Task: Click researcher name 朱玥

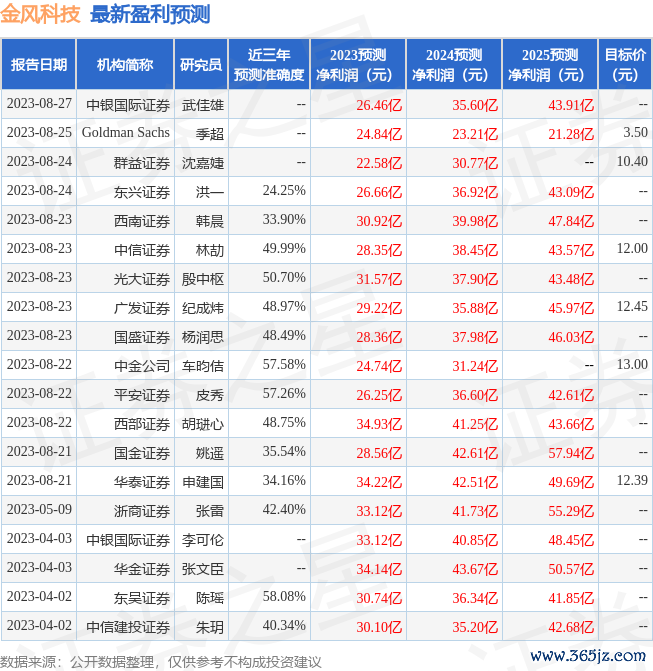Action: pos(210,627)
